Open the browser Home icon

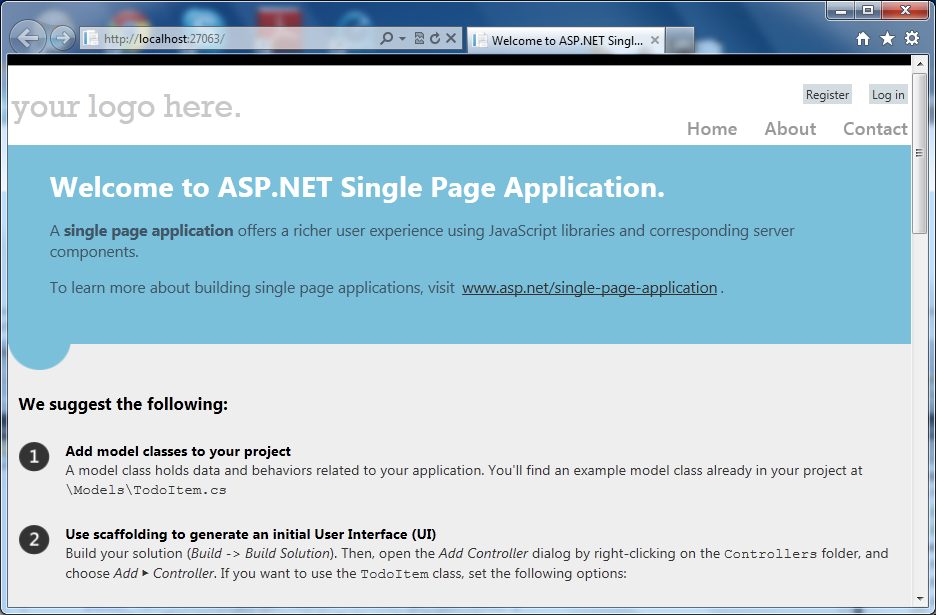(863, 39)
